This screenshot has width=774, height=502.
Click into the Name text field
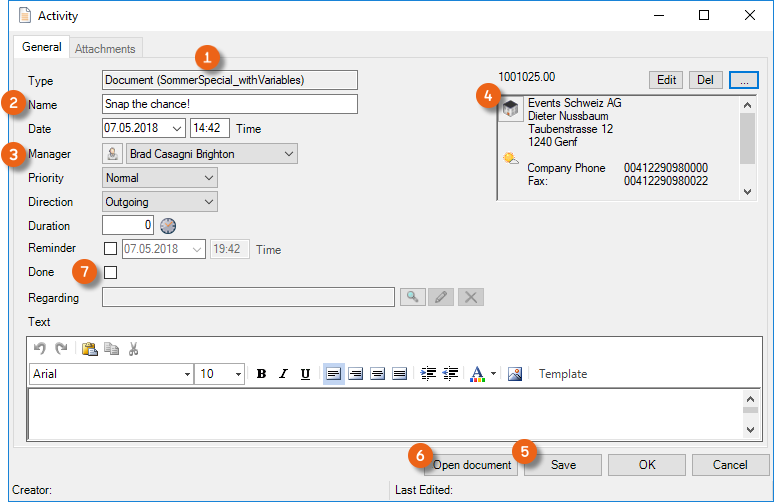click(230, 104)
